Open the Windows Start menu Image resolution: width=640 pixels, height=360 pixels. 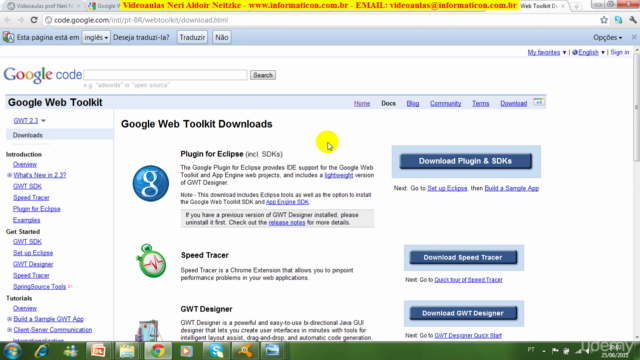12,351
